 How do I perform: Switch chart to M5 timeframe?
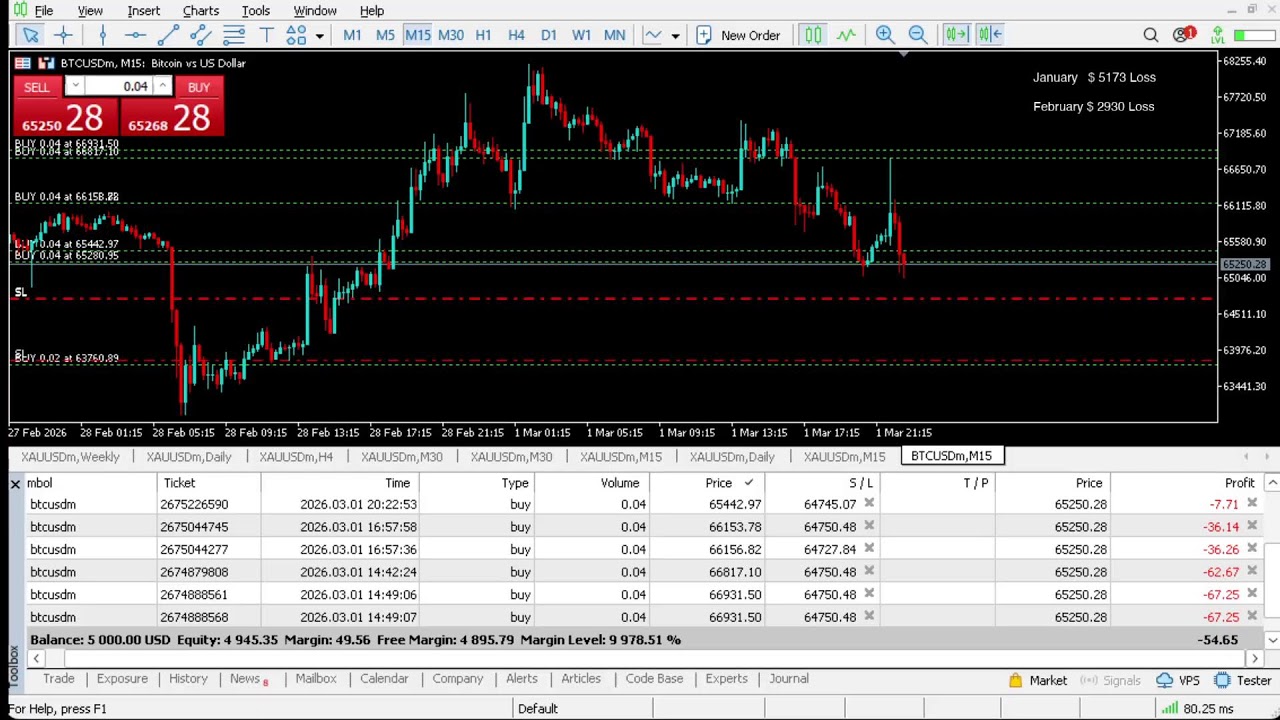385,35
